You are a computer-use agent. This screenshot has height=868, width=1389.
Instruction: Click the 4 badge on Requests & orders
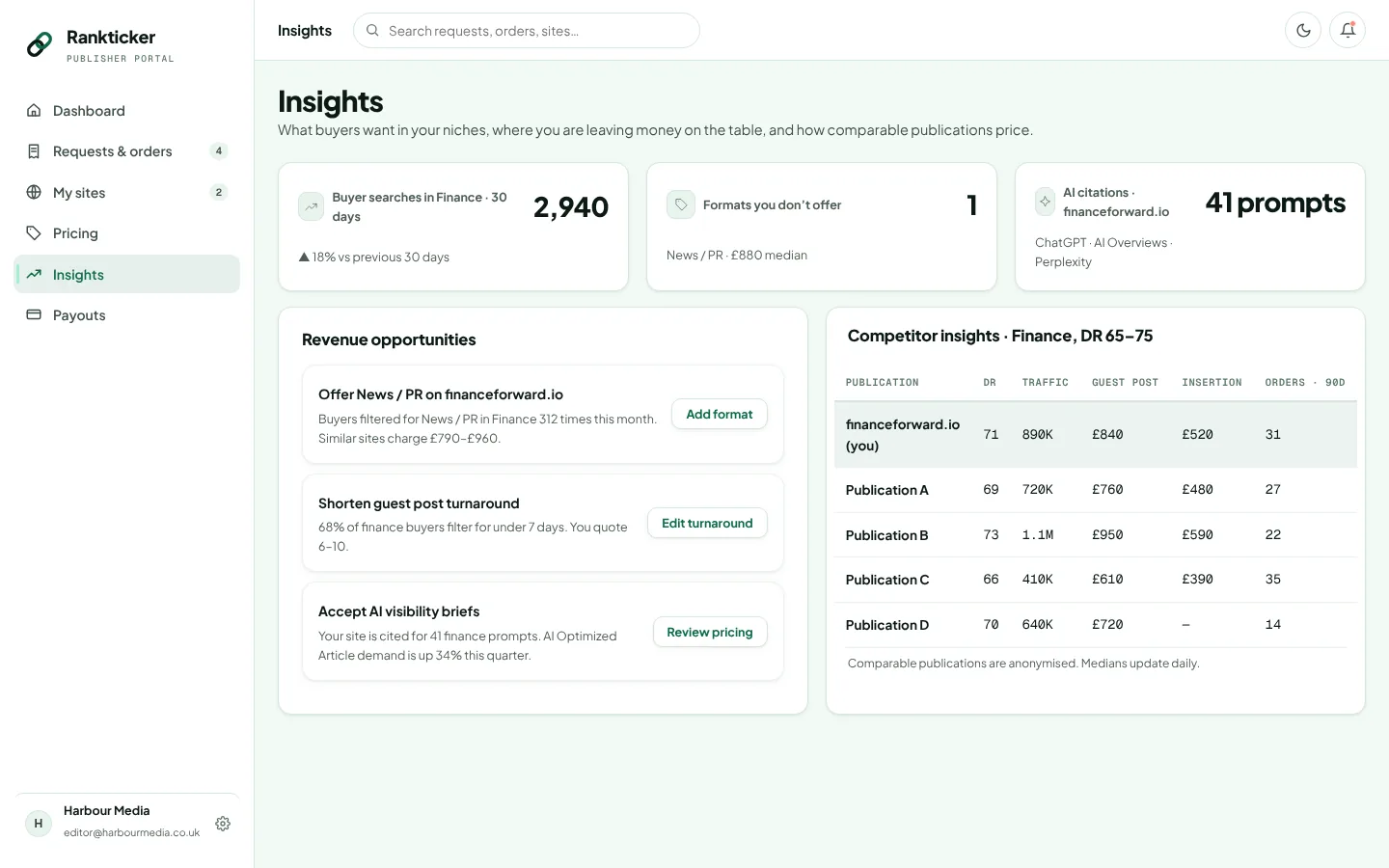(219, 150)
